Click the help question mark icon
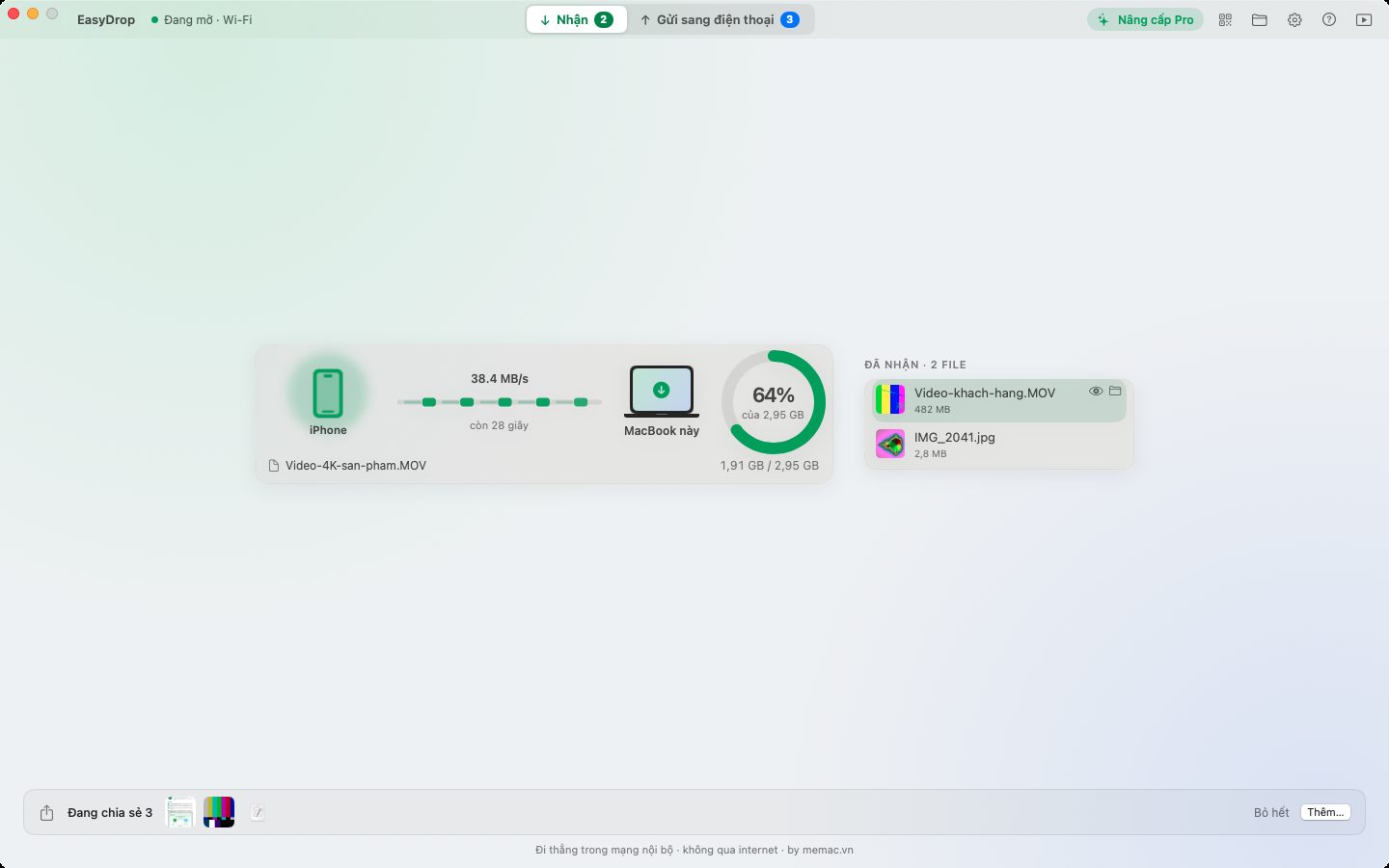 1329,19
